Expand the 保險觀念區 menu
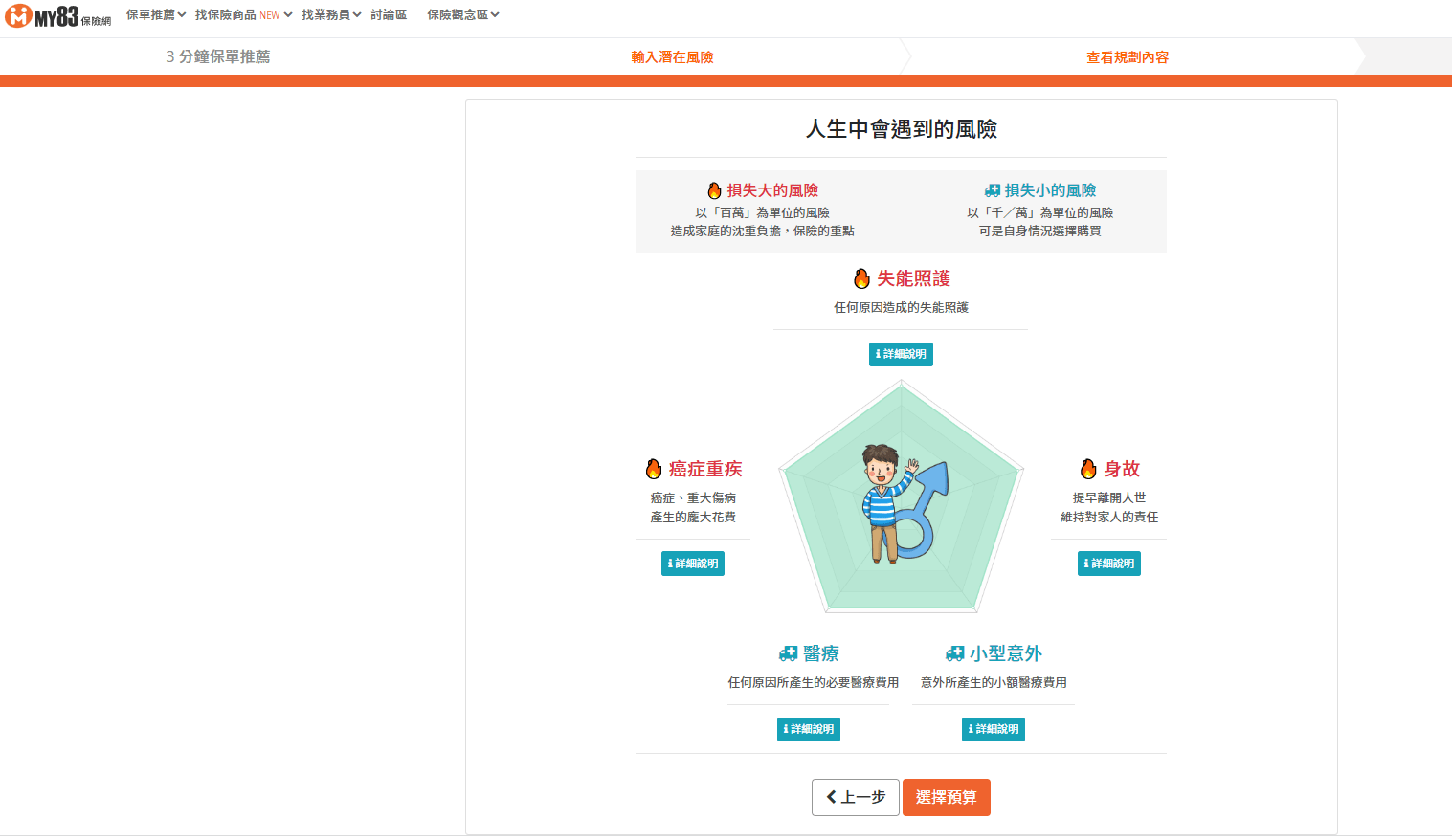This screenshot has height=840, width=1452. click(x=463, y=15)
